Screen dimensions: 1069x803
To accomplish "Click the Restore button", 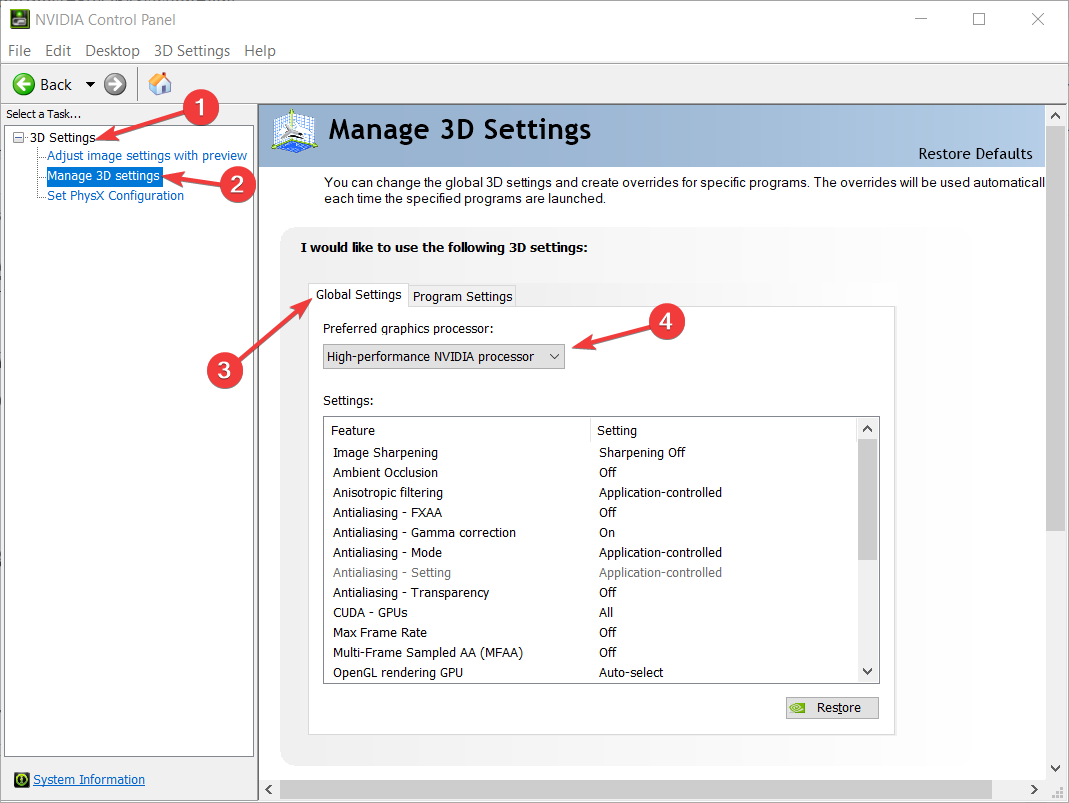I will click(x=832, y=708).
